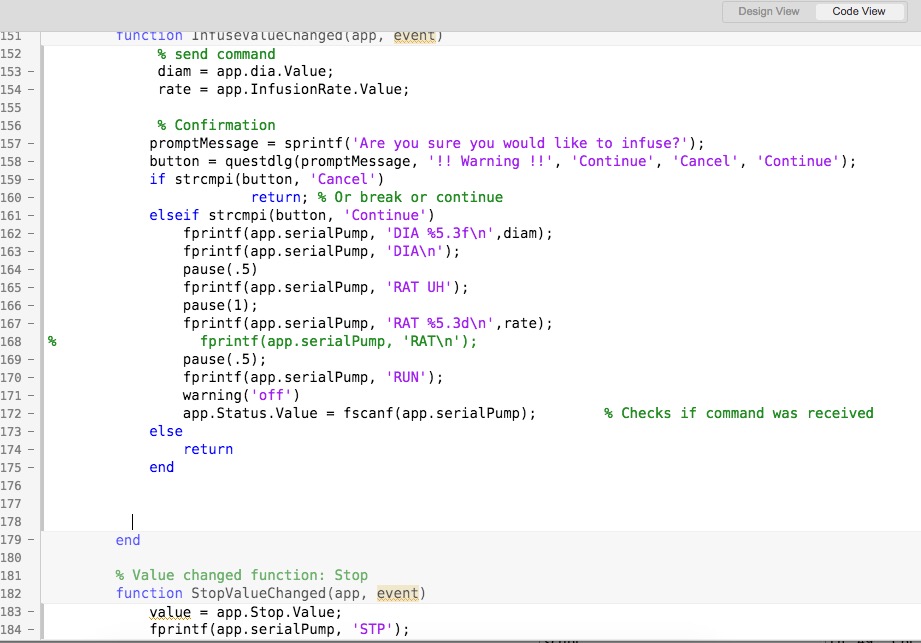Screen dimensions: 921x643
Task: Click the '% Confirmation' comment
Action: tap(216, 125)
